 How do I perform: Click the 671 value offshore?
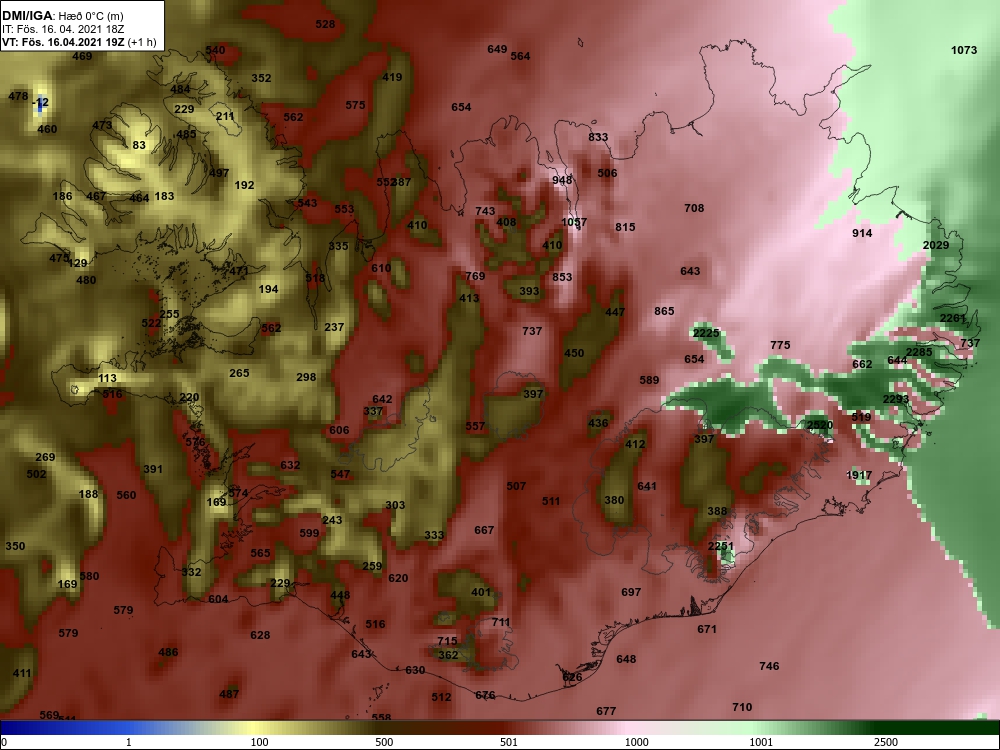click(x=707, y=629)
